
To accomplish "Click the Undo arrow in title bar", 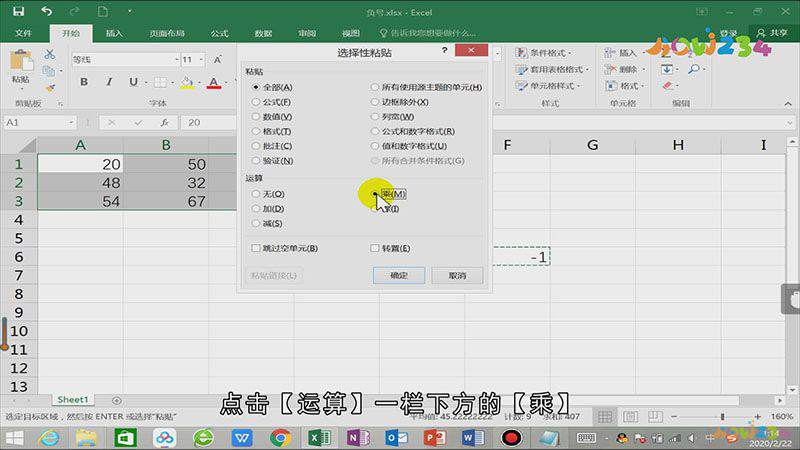I will tap(46, 11).
